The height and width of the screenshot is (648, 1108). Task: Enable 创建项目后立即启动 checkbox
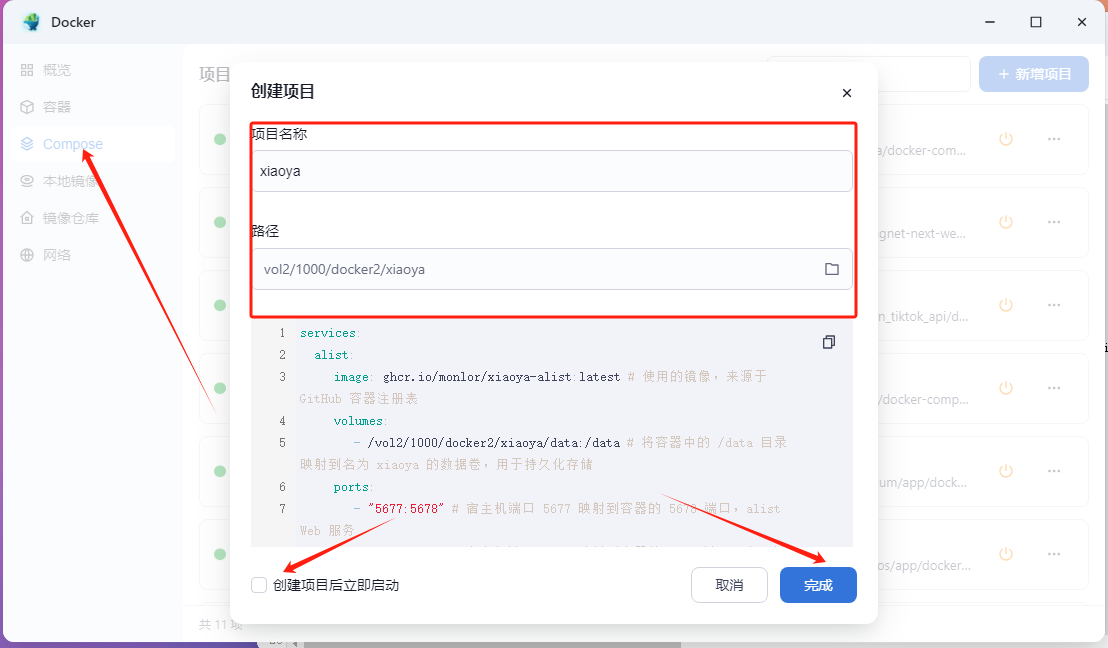259,585
